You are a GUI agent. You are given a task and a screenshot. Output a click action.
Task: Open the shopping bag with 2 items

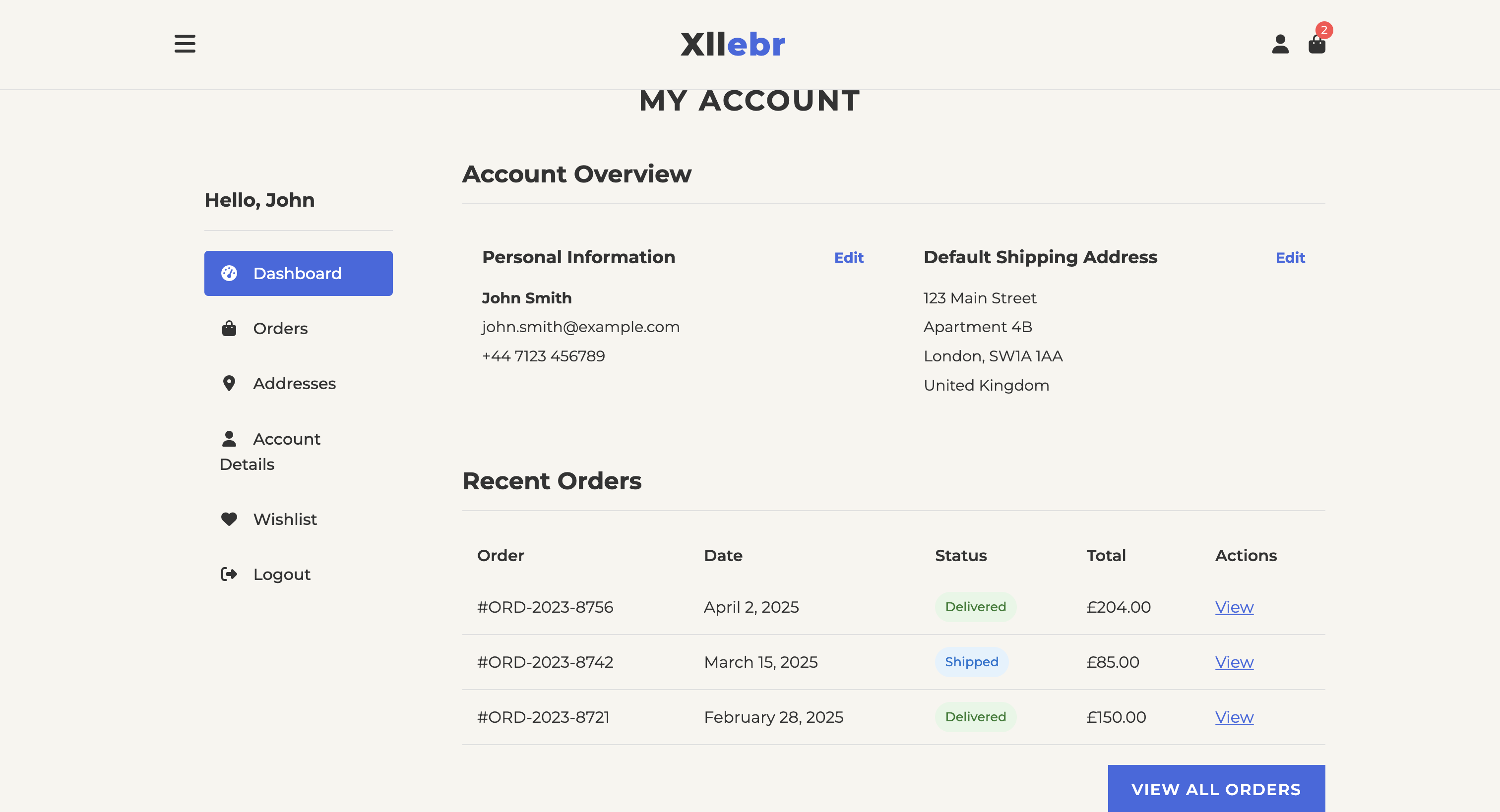(1318, 45)
